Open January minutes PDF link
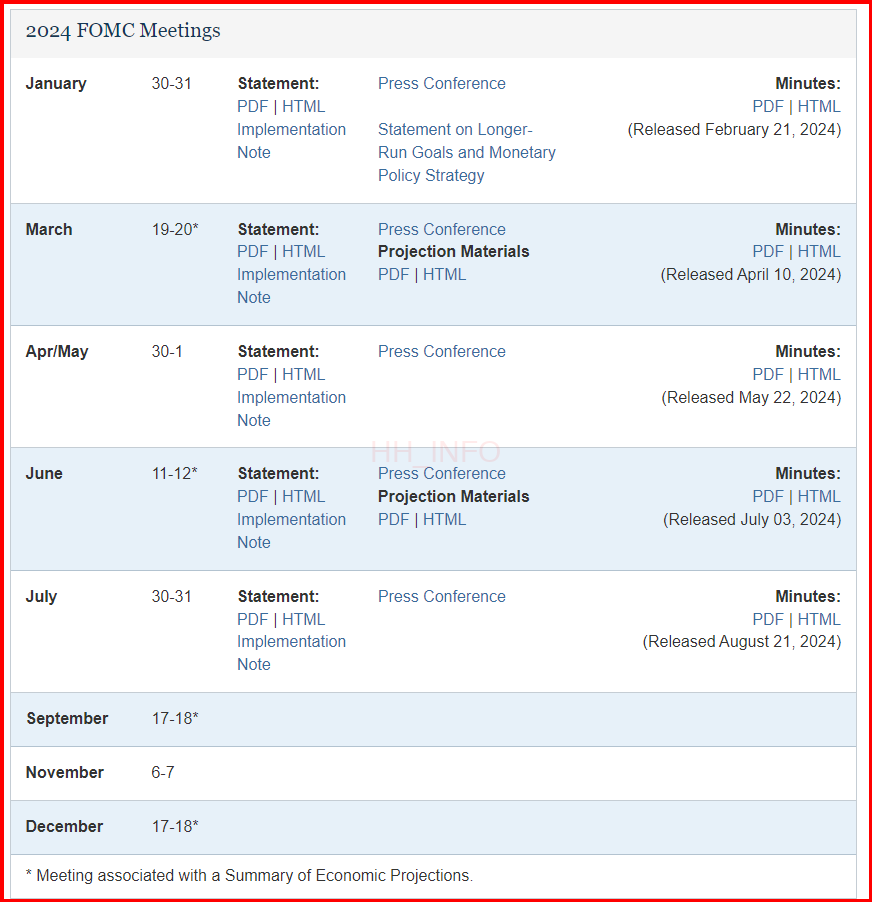 tap(768, 106)
